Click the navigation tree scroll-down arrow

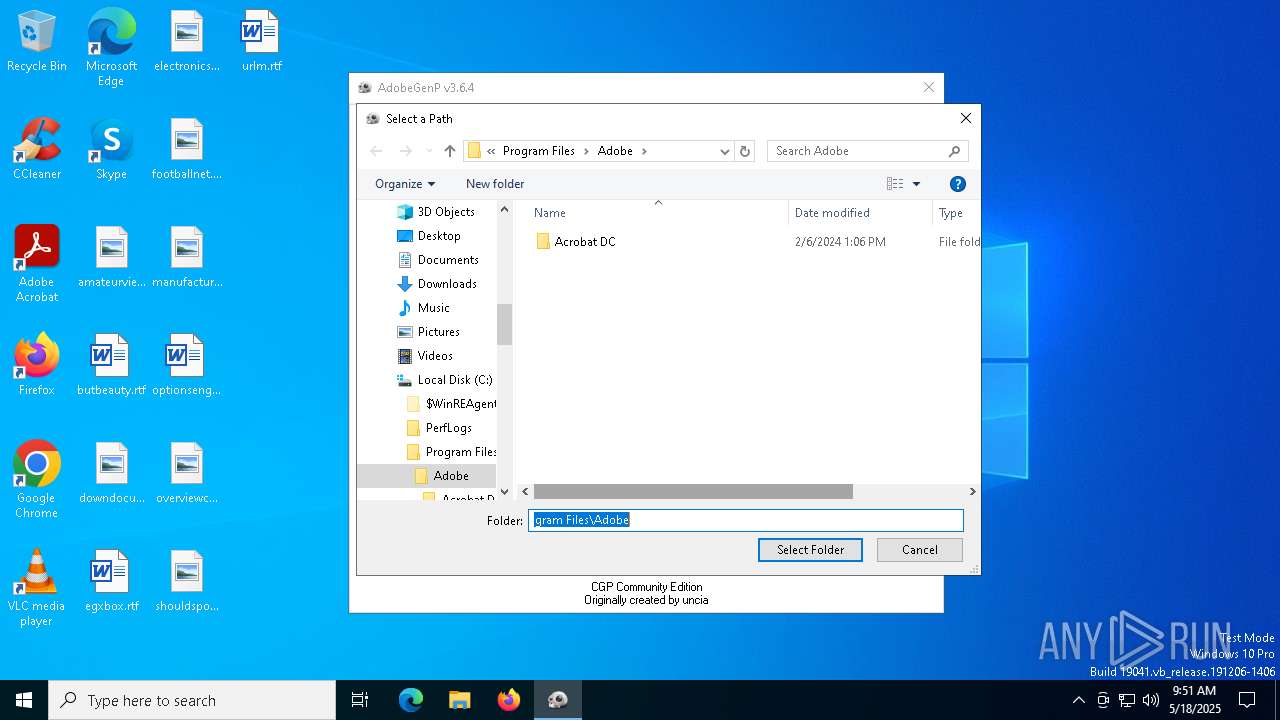[x=504, y=492]
